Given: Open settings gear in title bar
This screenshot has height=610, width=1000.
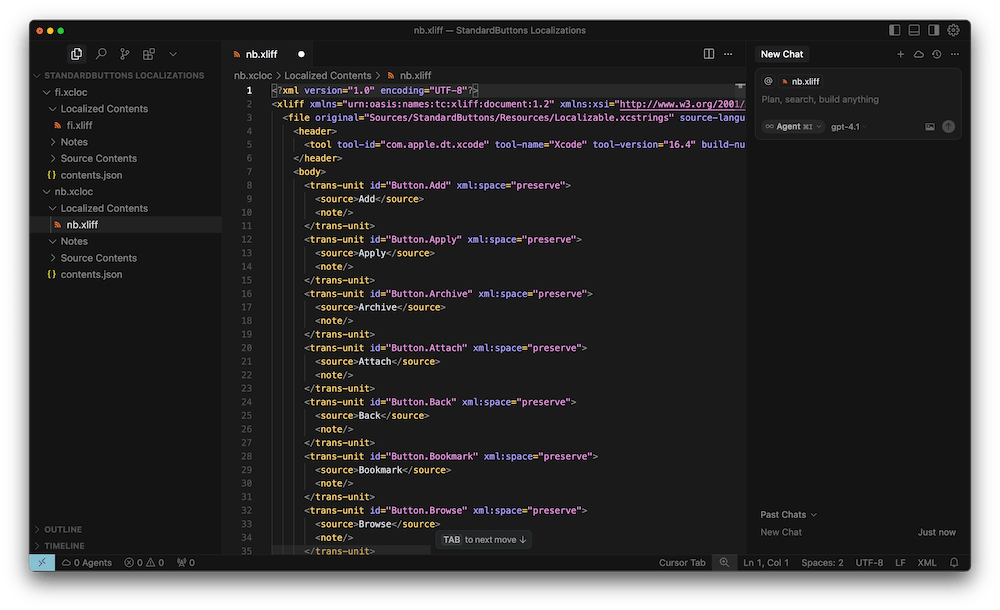Looking at the screenshot, I should click(953, 30).
